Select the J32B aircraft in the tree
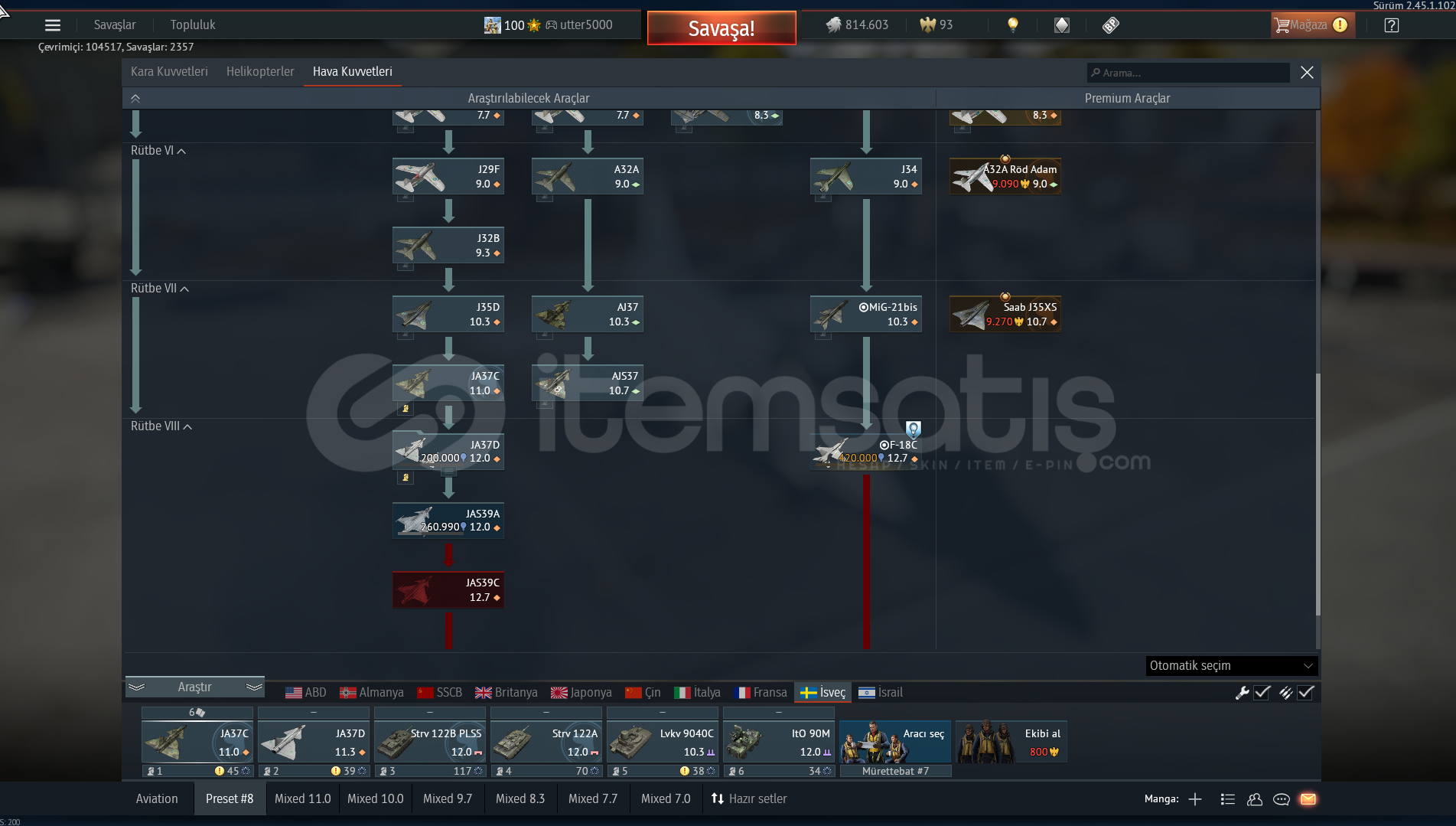The image size is (1456, 826). [x=448, y=245]
